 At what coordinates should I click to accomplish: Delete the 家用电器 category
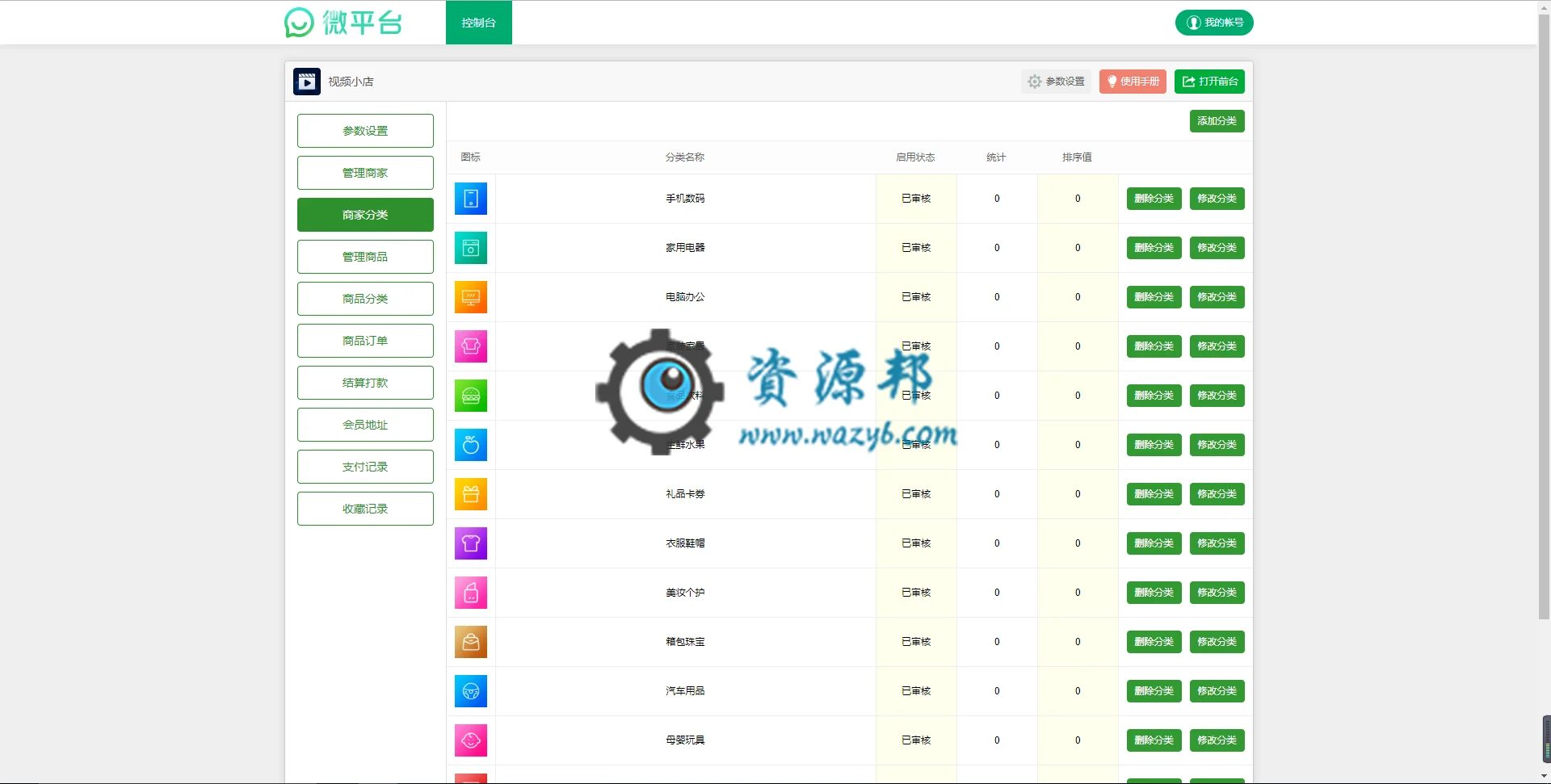1154,248
